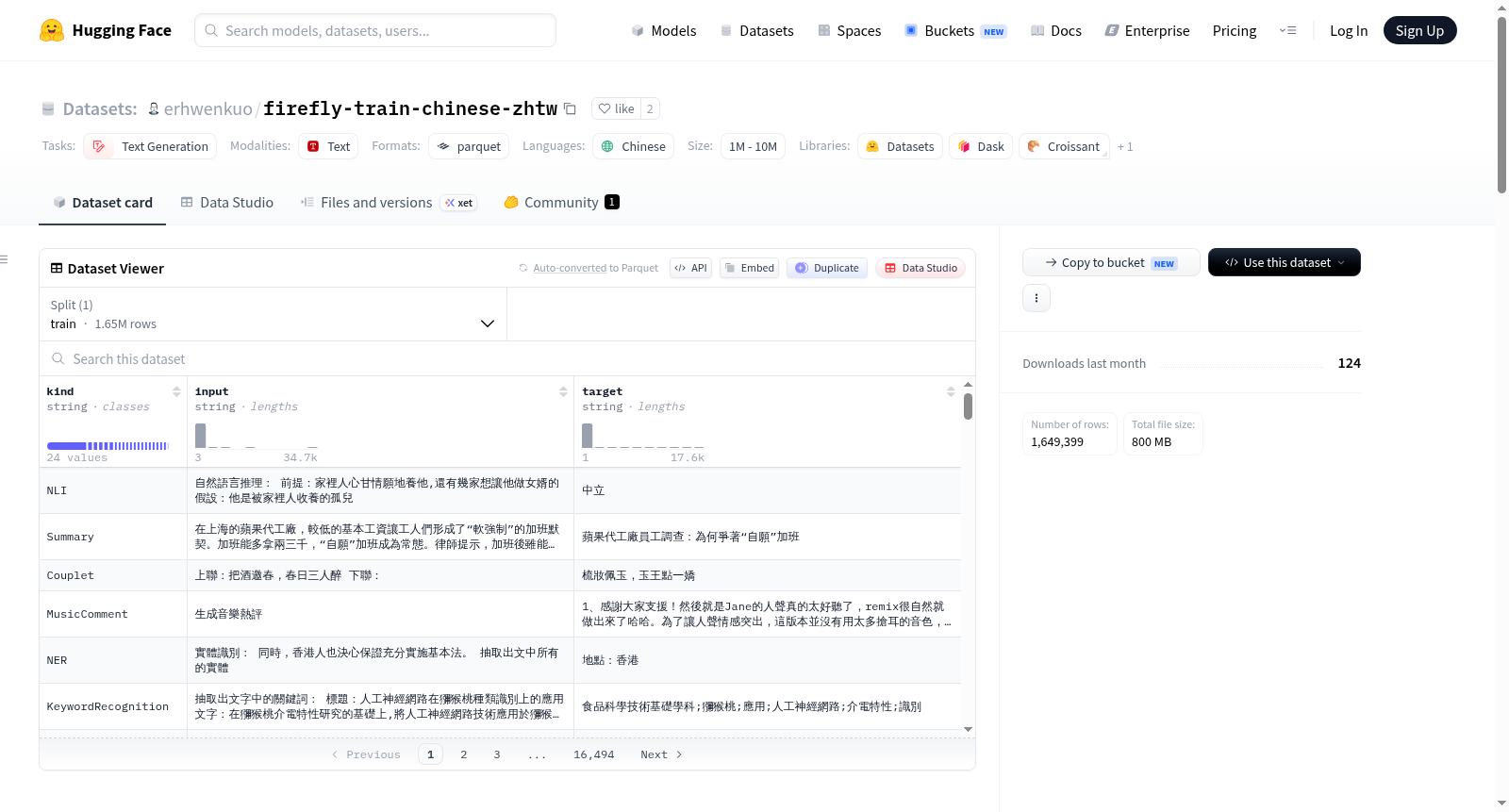The width and height of the screenshot is (1509, 812).
Task: Click the Dask library tag
Action: pos(981,146)
